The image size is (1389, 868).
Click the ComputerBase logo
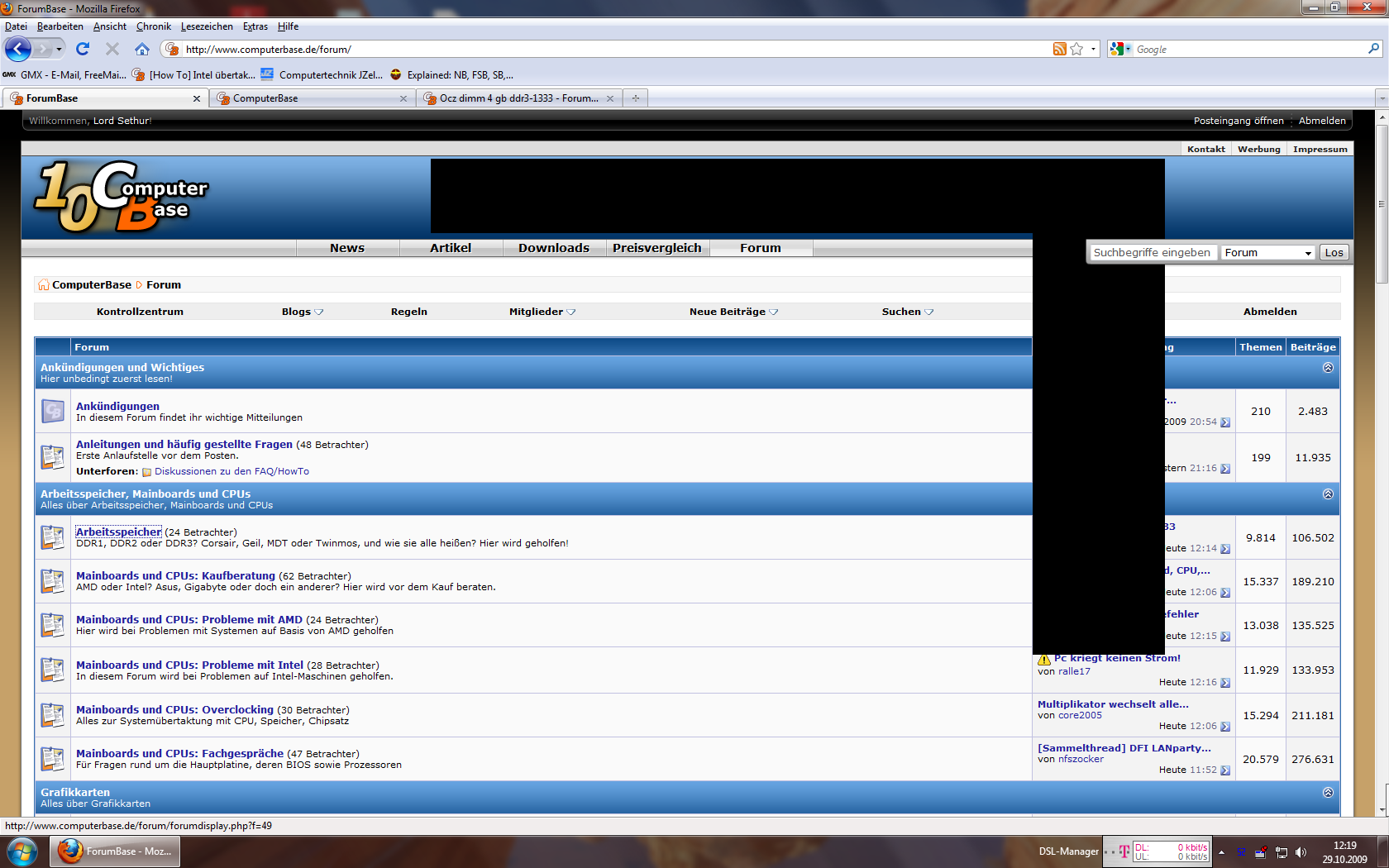(122, 196)
